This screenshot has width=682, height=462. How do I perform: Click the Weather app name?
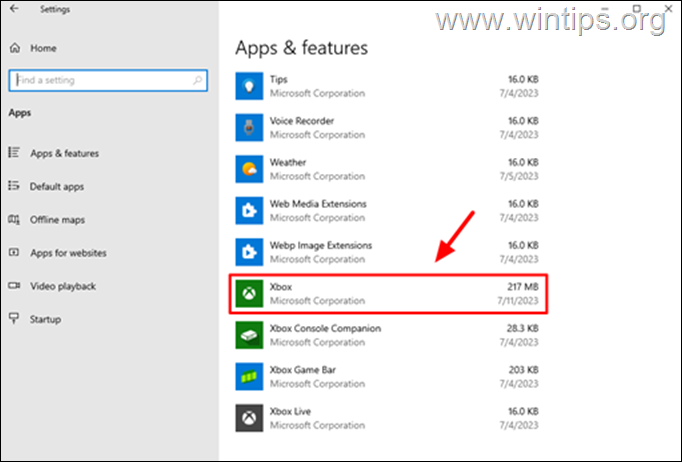pyautogui.click(x=288, y=162)
